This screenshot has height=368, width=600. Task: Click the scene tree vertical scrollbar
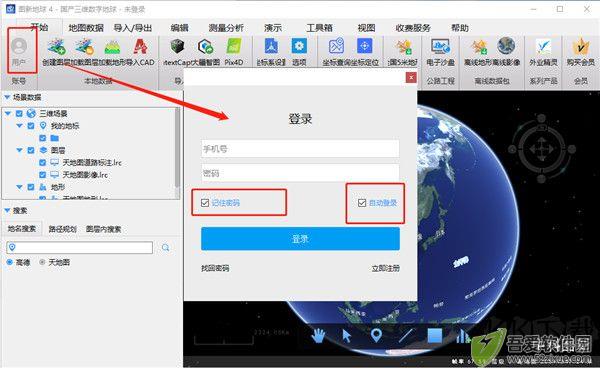pyautogui.click(x=177, y=147)
